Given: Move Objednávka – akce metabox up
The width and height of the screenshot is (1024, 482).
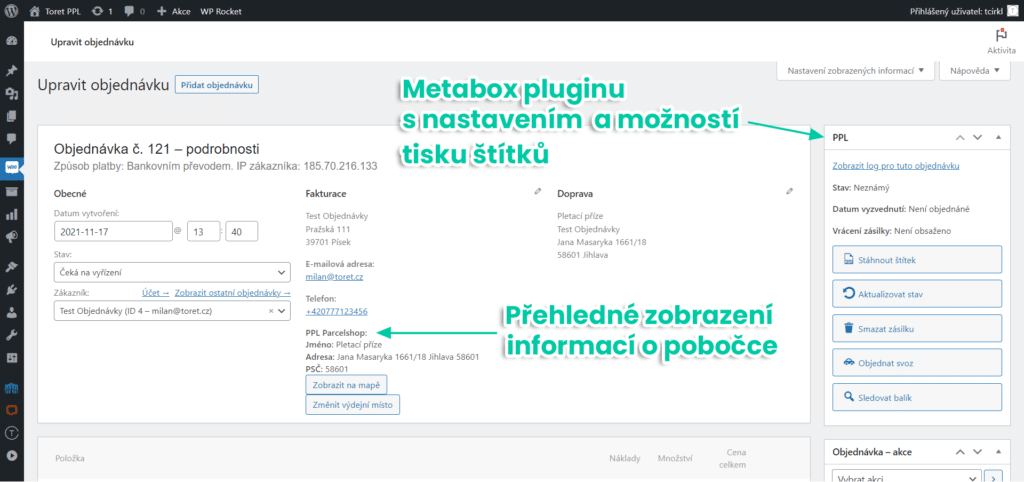Looking at the screenshot, I should pyautogui.click(x=959, y=452).
